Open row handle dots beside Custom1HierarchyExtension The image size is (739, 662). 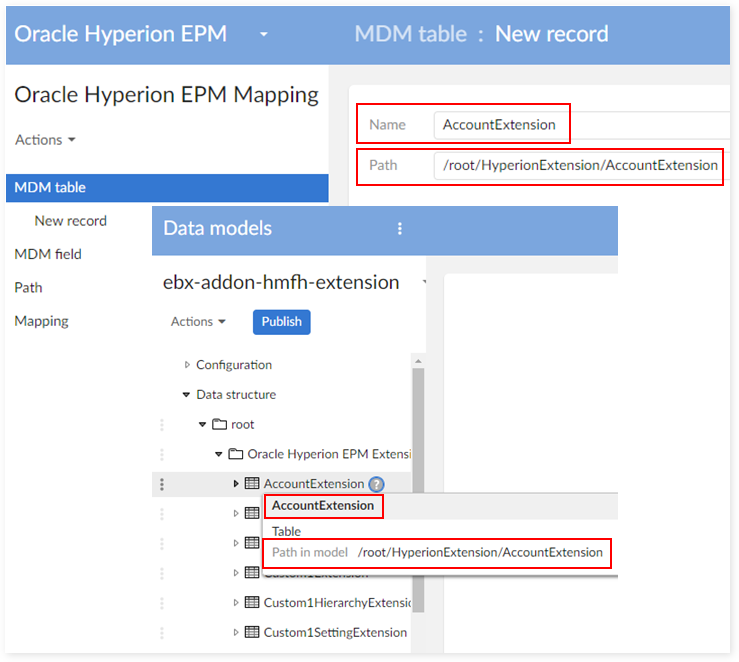[162, 603]
